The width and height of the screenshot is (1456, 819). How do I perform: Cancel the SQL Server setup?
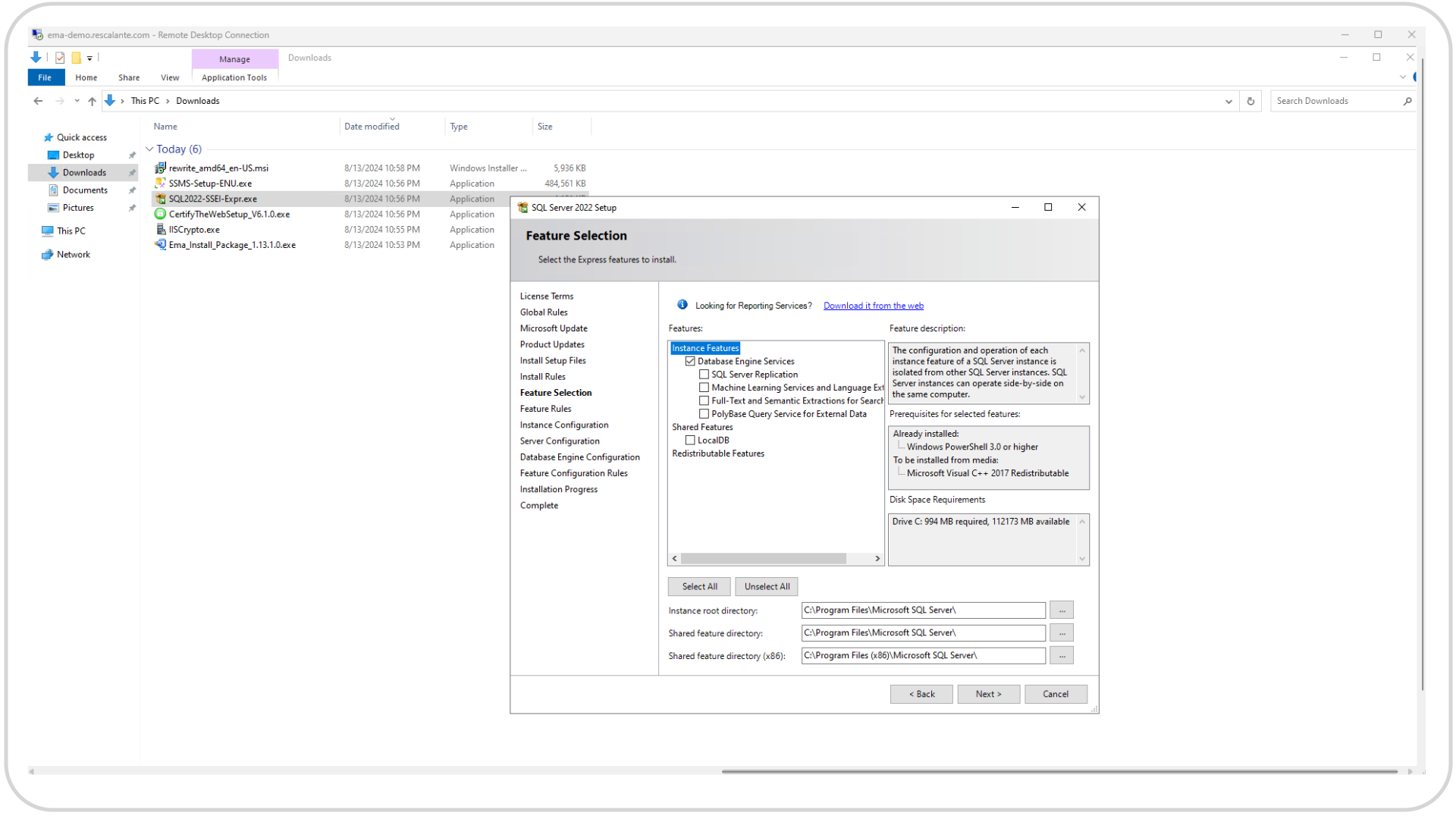point(1056,694)
